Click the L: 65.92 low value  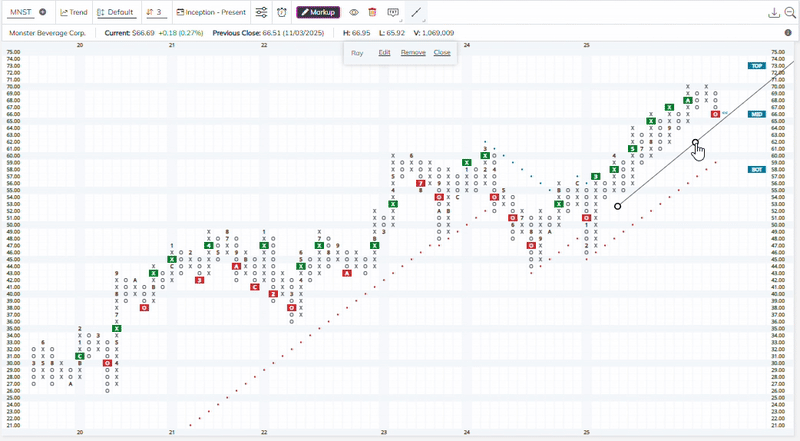point(392,33)
